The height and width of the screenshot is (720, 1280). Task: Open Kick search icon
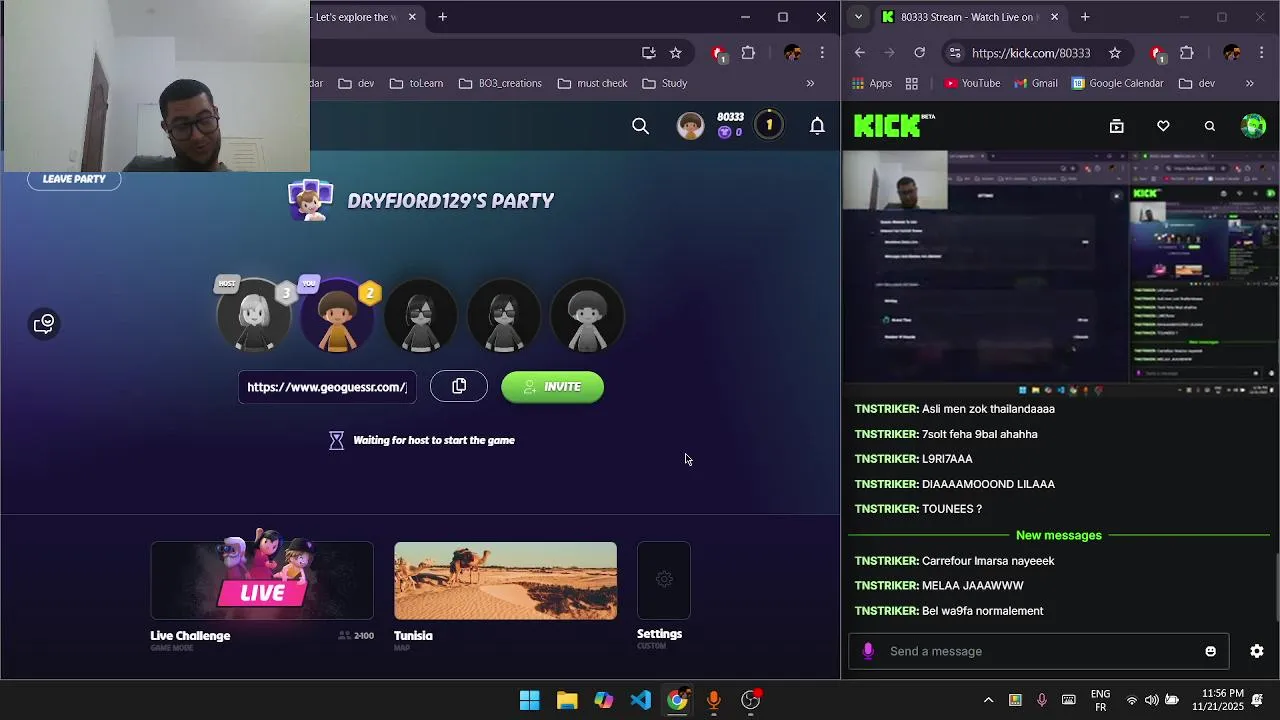(x=1210, y=126)
